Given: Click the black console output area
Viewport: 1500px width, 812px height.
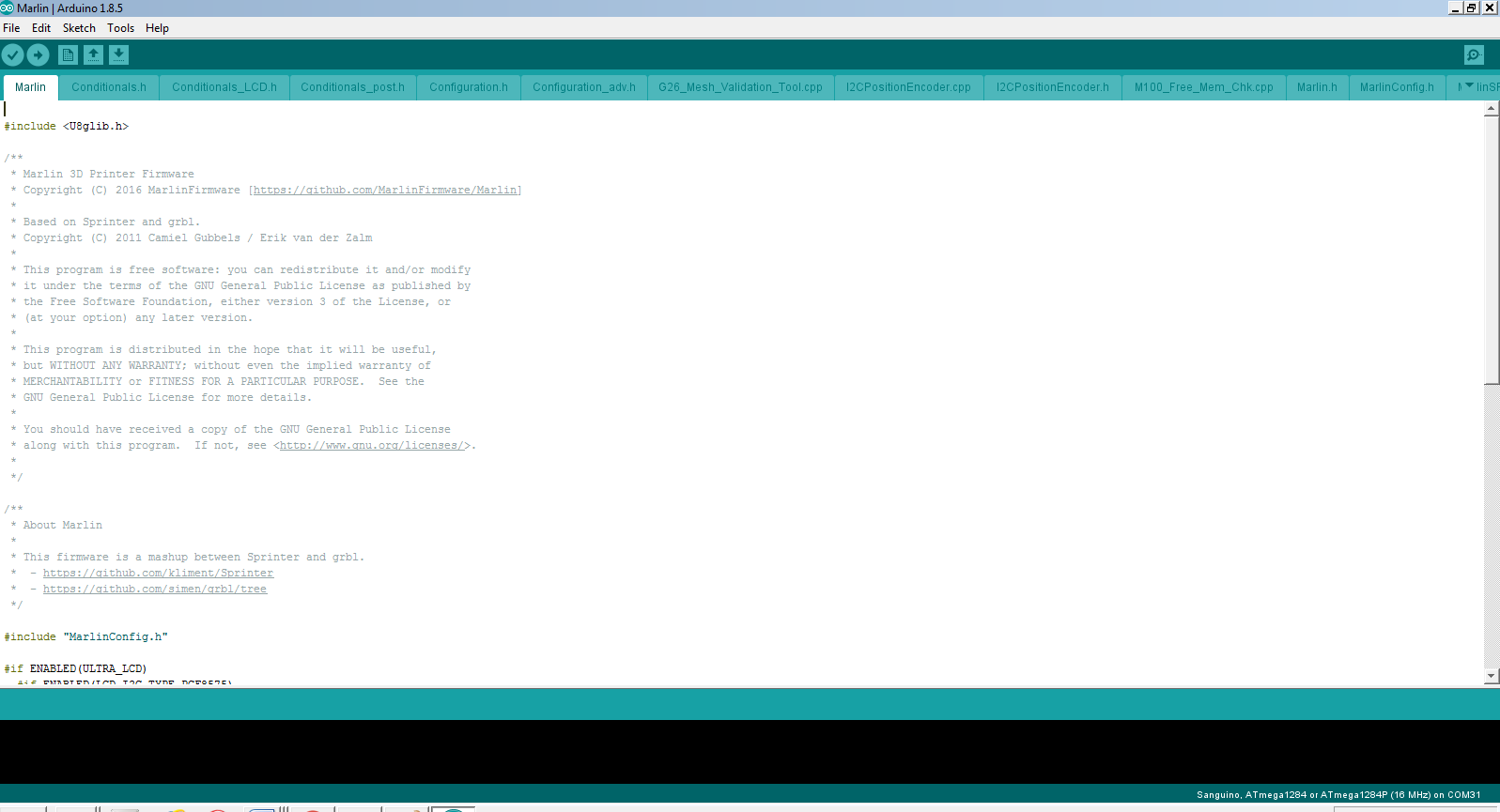Looking at the screenshot, I should [750, 751].
